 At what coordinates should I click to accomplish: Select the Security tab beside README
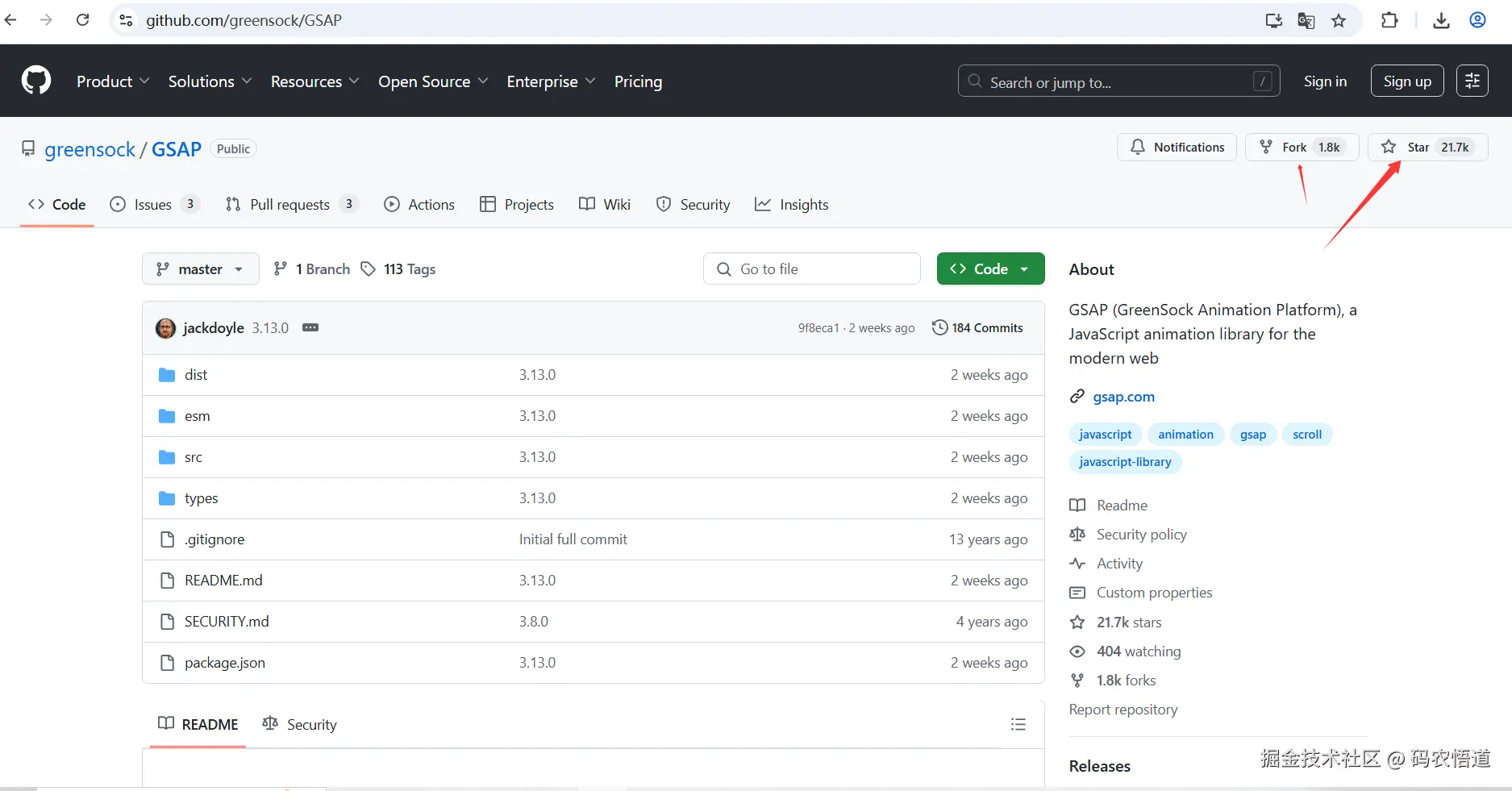pyautogui.click(x=299, y=724)
